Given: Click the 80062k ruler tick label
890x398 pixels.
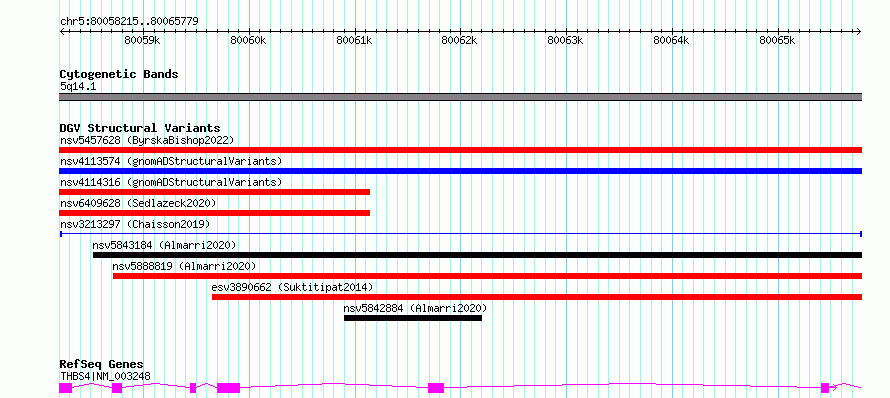Looking at the screenshot, I should click(460, 40).
